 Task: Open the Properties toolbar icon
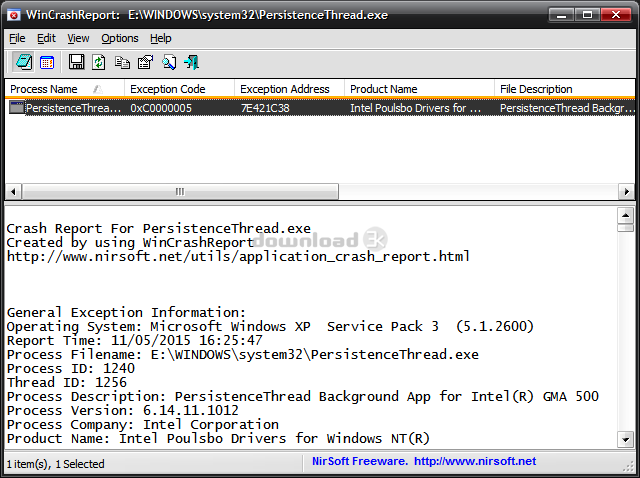[145, 62]
